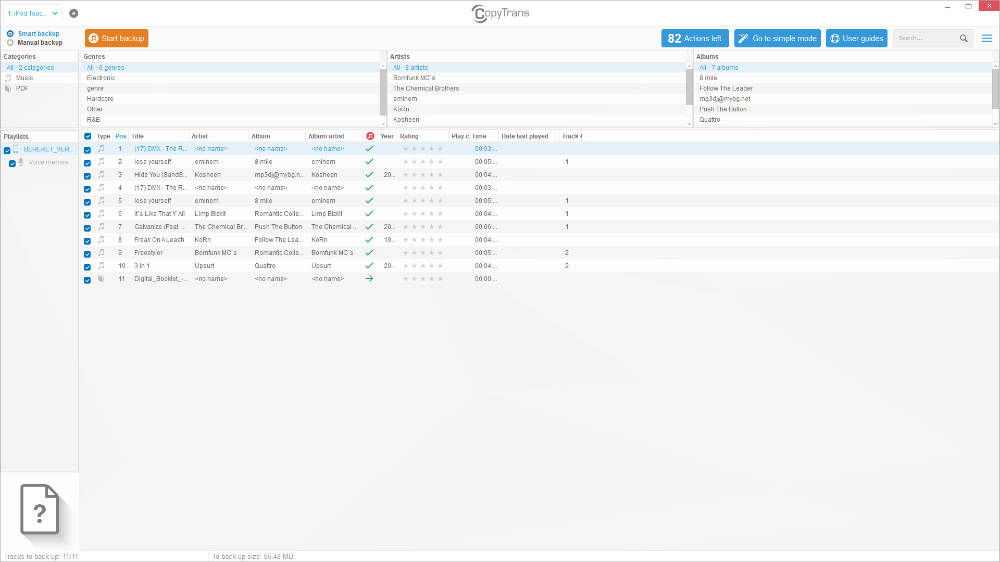The image size is (1000, 562).
Task: Sort tracks by Album artist column header
Action: tap(334, 136)
